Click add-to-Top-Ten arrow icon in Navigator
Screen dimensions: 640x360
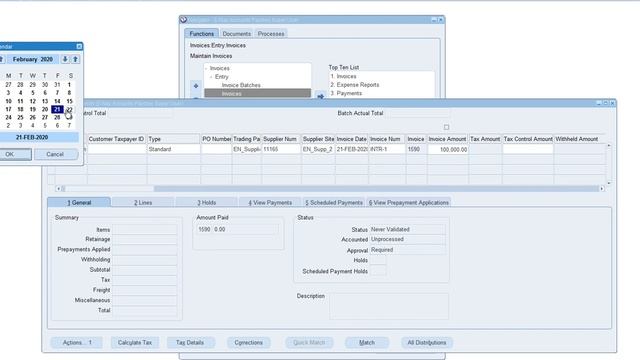pyautogui.click(x=321, y=96)
